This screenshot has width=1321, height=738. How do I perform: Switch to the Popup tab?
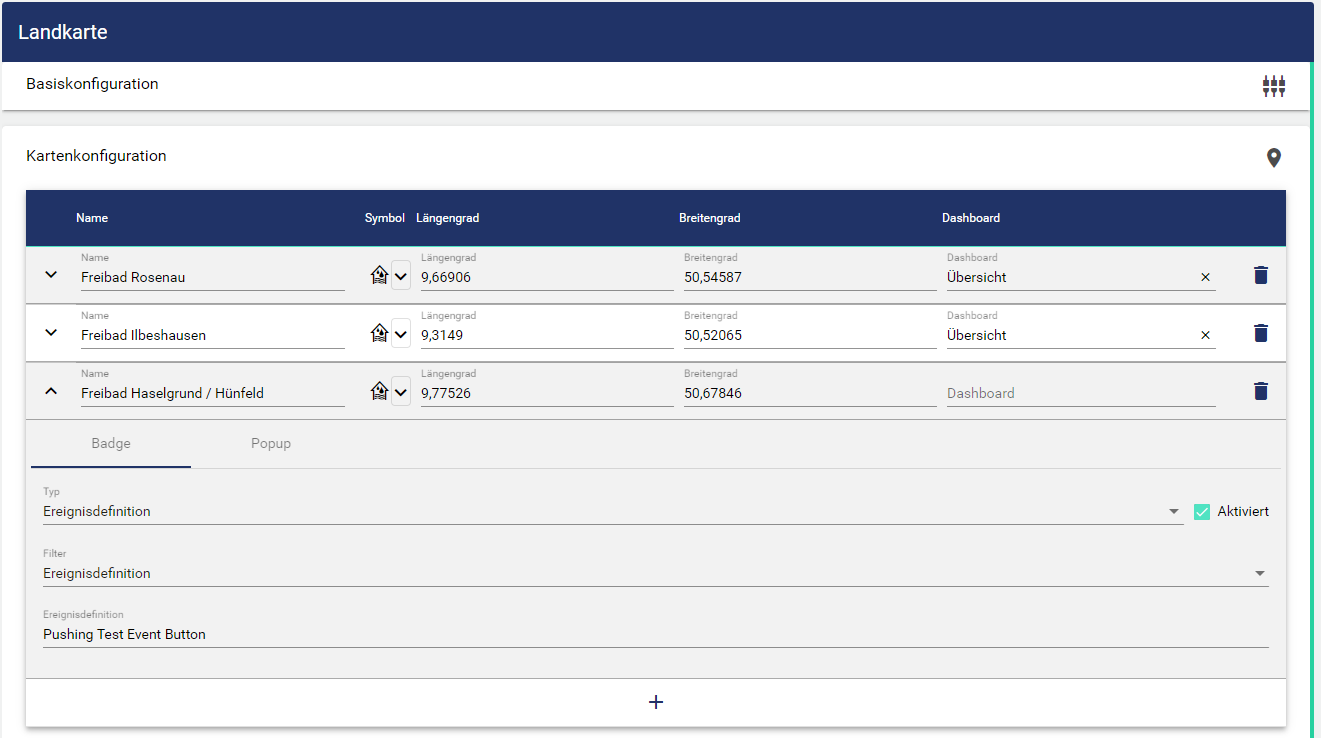[x=271, y=444]
